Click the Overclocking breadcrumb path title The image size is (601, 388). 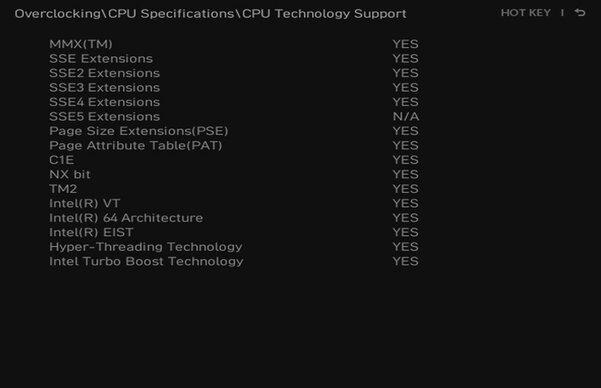210,14
